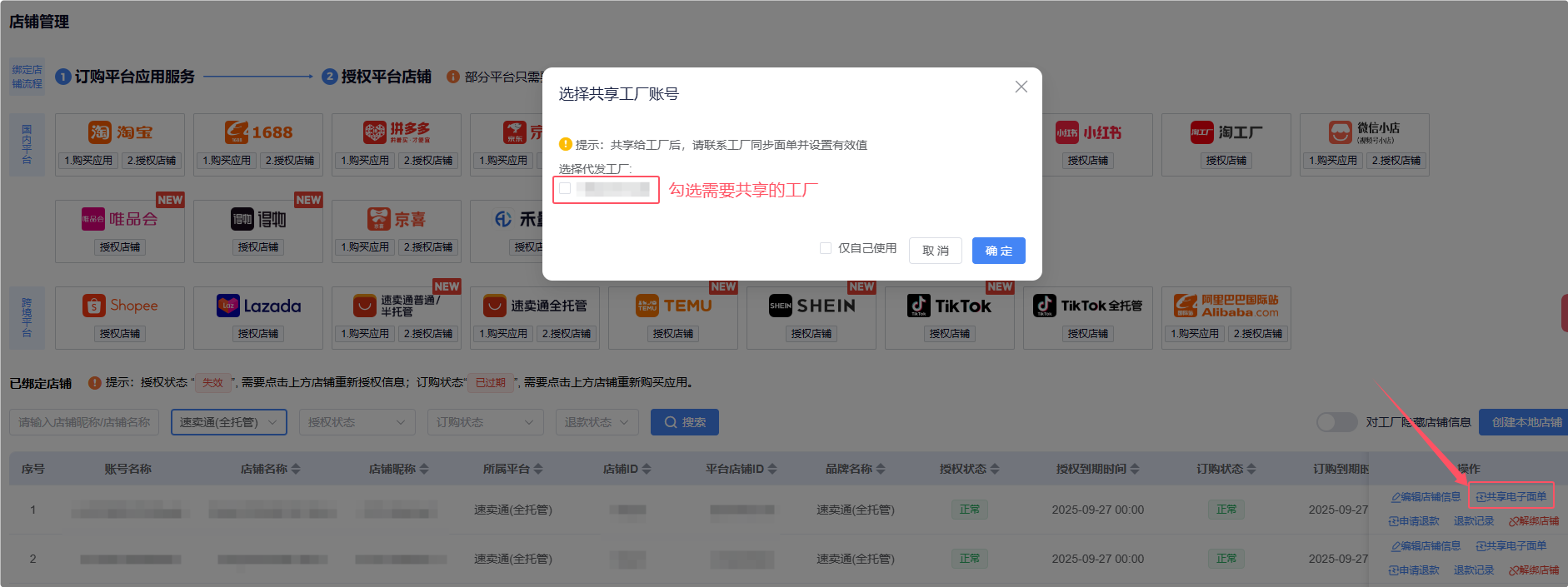Click 申请退款 in row 1

(1414, 521)
